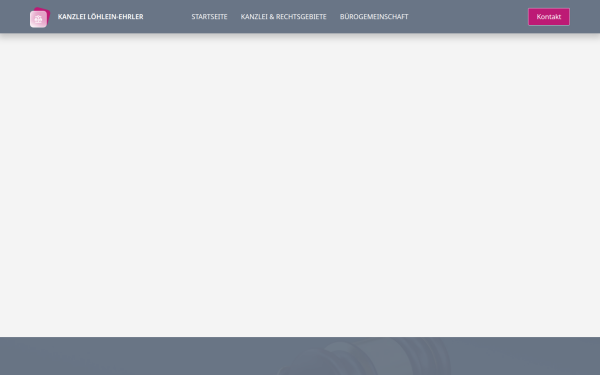This screenshot has height=375, width=600.
Task: Open the Kanzlei & Rechtsgebiete menu item
Action: 284,17
